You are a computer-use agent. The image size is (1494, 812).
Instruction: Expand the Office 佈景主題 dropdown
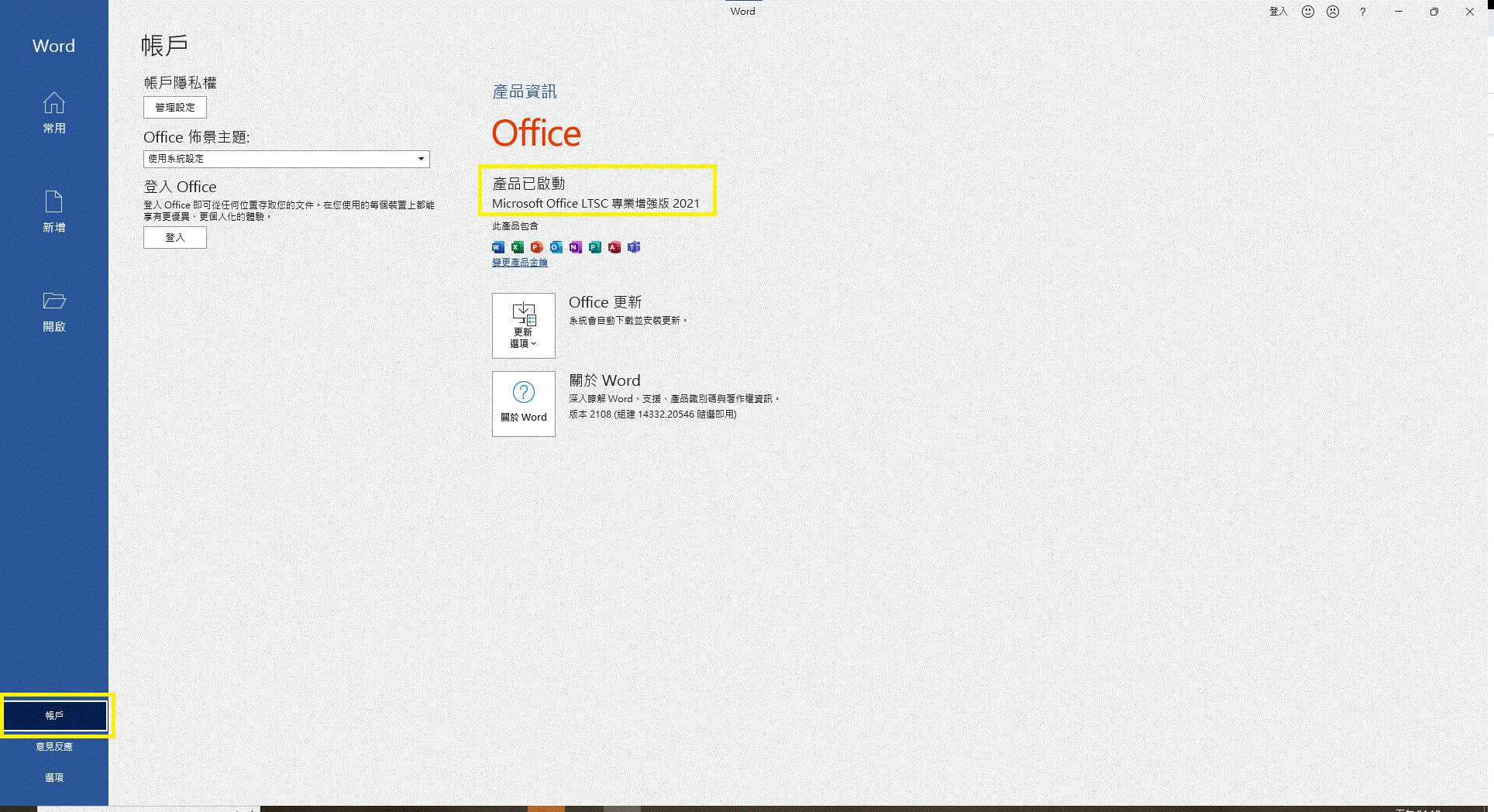[421, 159]
